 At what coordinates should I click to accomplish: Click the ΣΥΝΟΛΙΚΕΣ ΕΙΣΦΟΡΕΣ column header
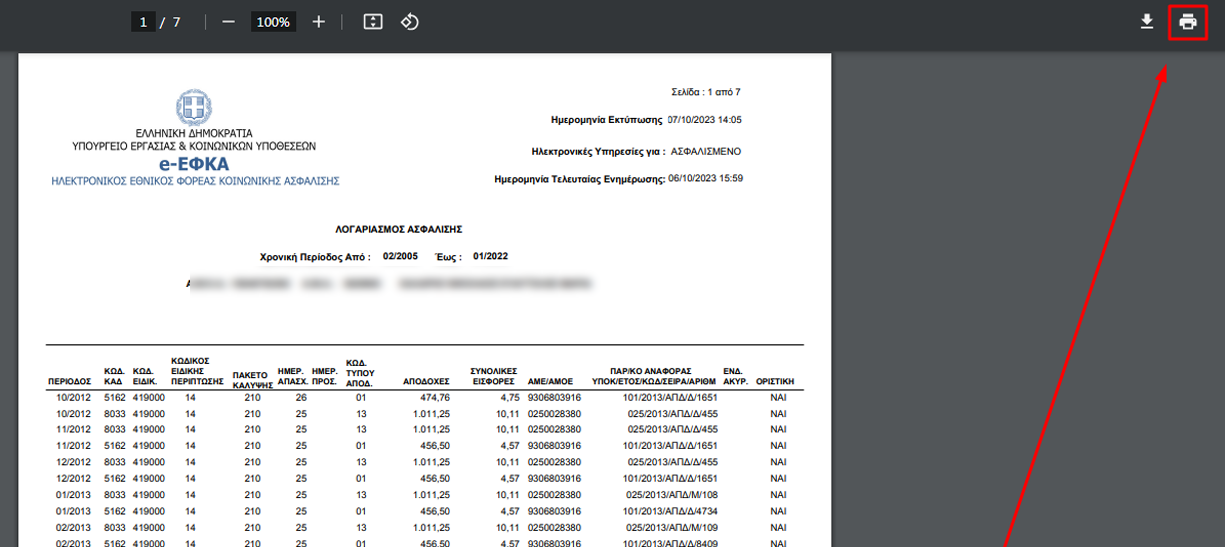[x=492, y=376]
